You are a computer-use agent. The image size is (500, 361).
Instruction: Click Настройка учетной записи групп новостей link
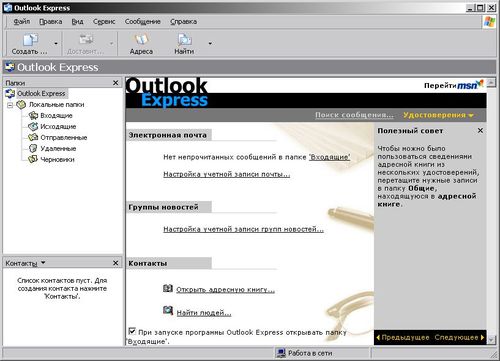click(x=243, y=229)
